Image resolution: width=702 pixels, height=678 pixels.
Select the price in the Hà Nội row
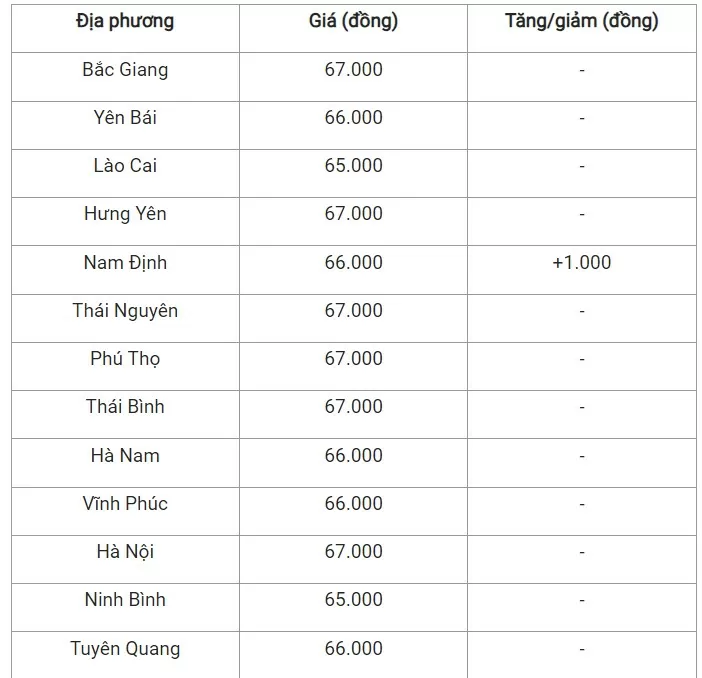353,552
